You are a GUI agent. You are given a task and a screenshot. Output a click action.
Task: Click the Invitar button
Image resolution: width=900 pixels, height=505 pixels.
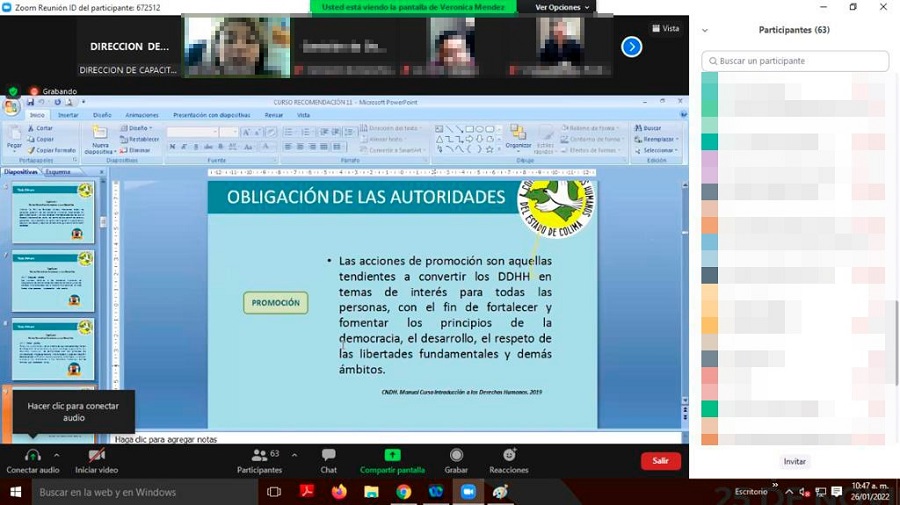click(794, 462)
